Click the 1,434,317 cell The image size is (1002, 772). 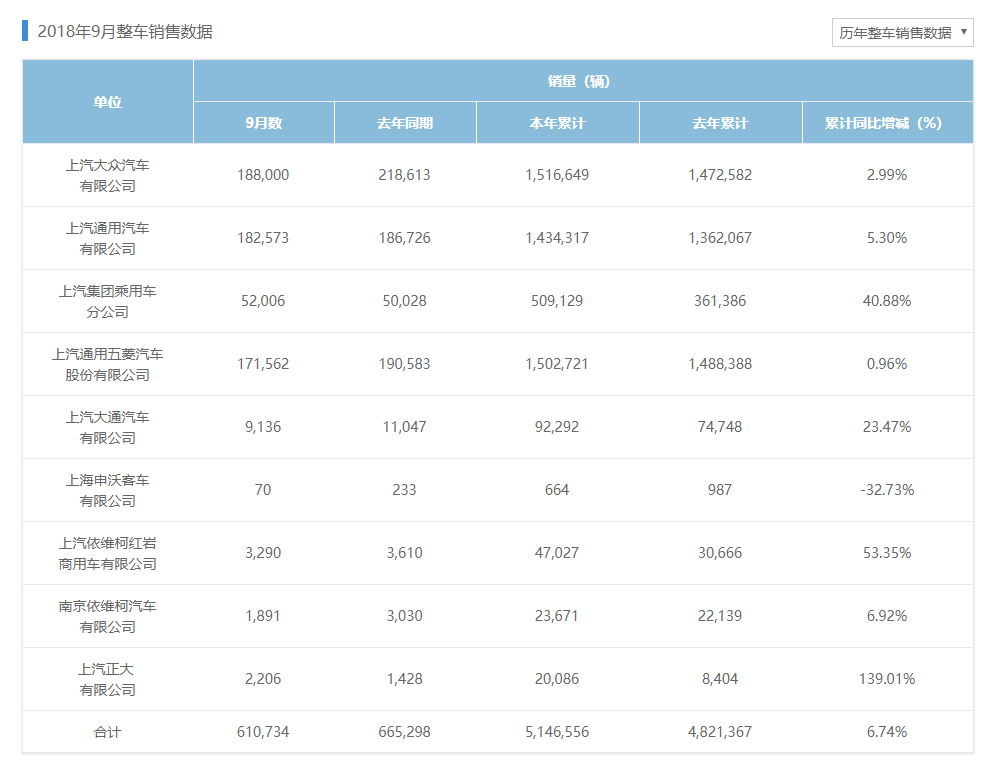(557, 238)
